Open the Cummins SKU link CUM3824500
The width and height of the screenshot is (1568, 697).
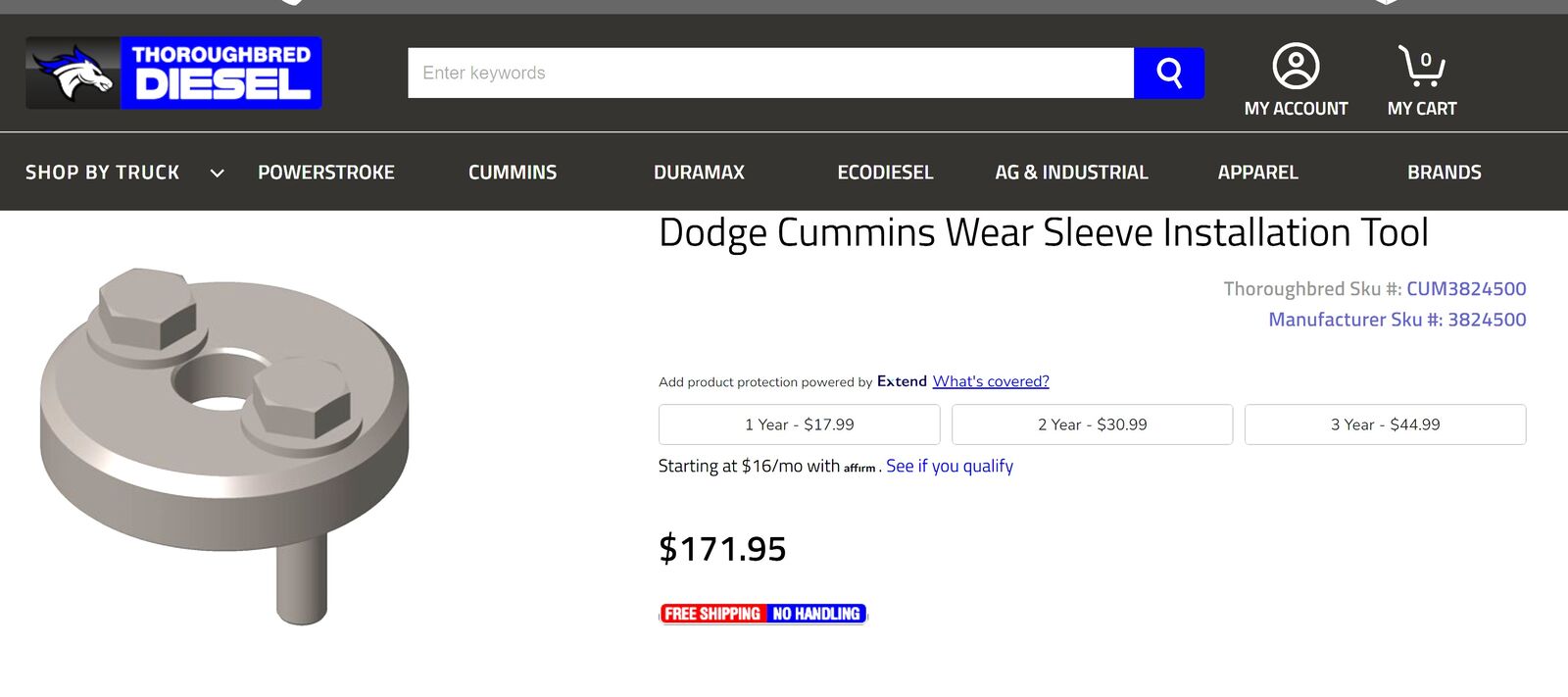[1466, 289]
